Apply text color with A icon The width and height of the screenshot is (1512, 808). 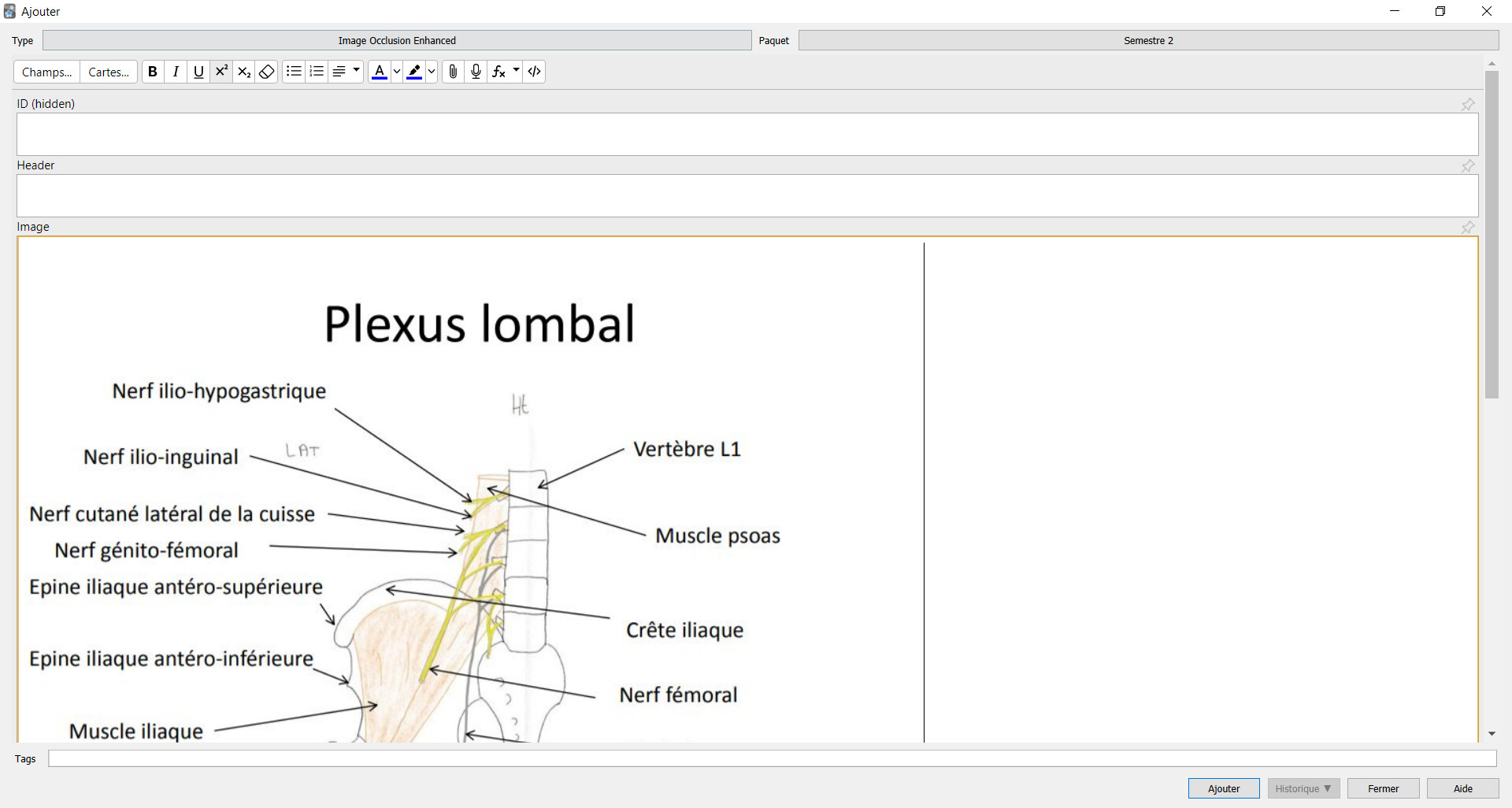(x=380, y=72)
